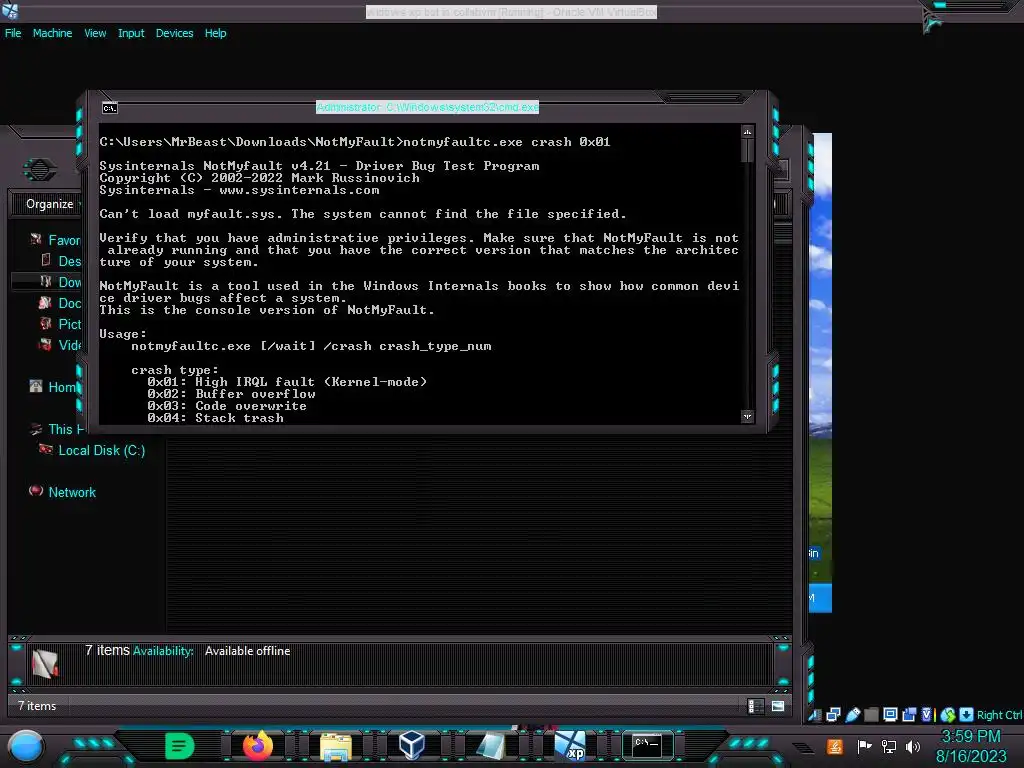Open Action Center flag icon
Screen dimensions: 1024x768
click(x=865, y=746)
